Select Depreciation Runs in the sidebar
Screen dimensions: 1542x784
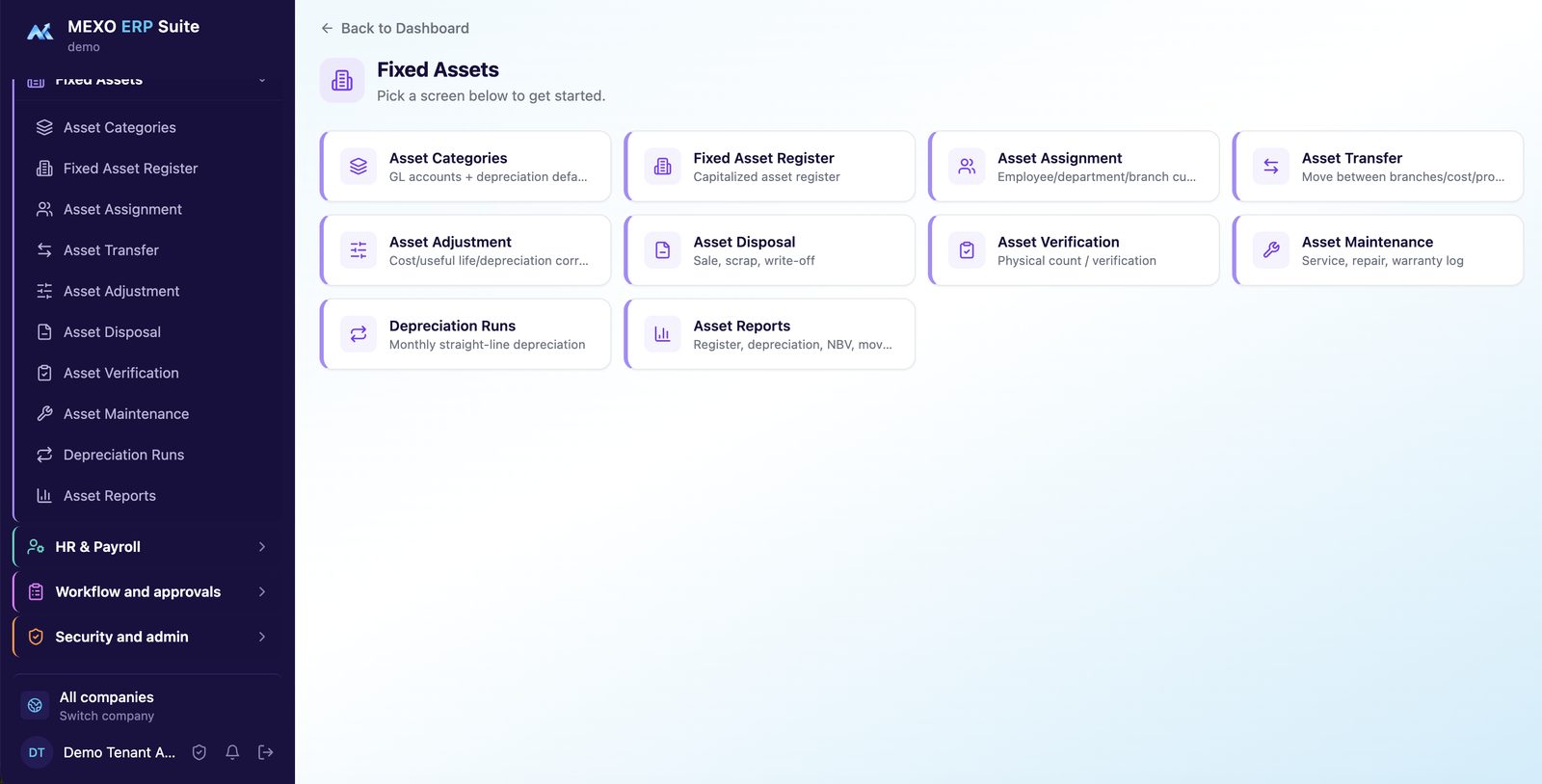tap(123, 455)
